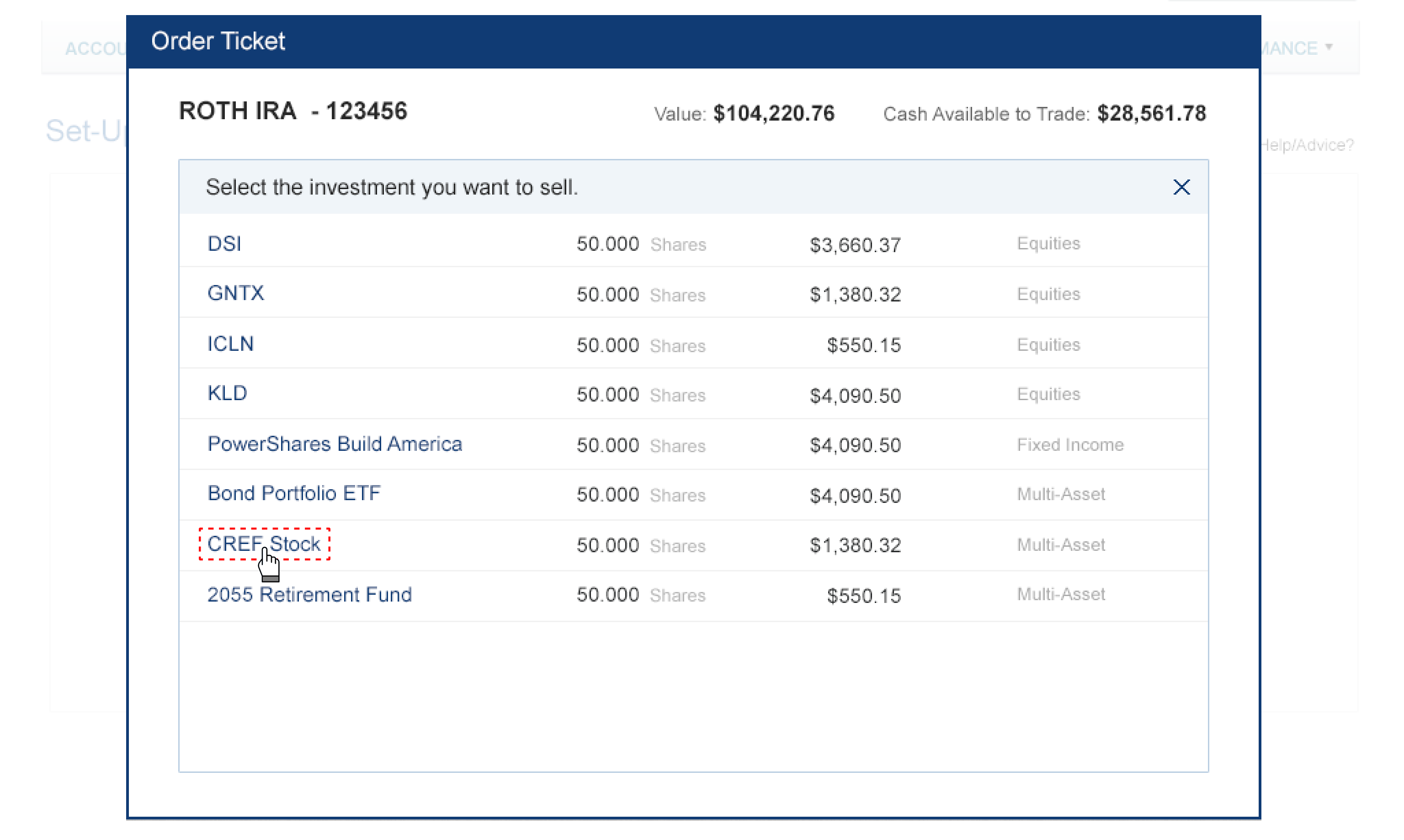Select DSI investment to sell
The height and width of the screenshot is (840, 1404).
224,244
